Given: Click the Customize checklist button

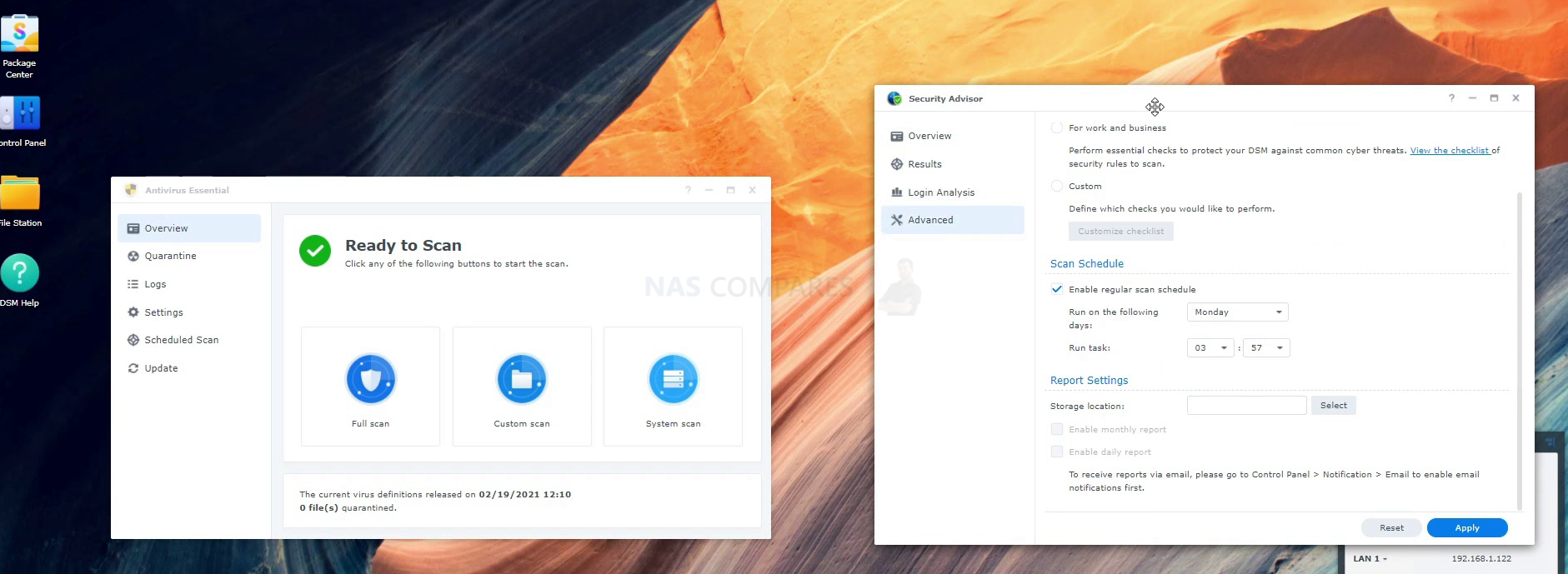Looking at the screenshot, I should (x=1121, y=231).
